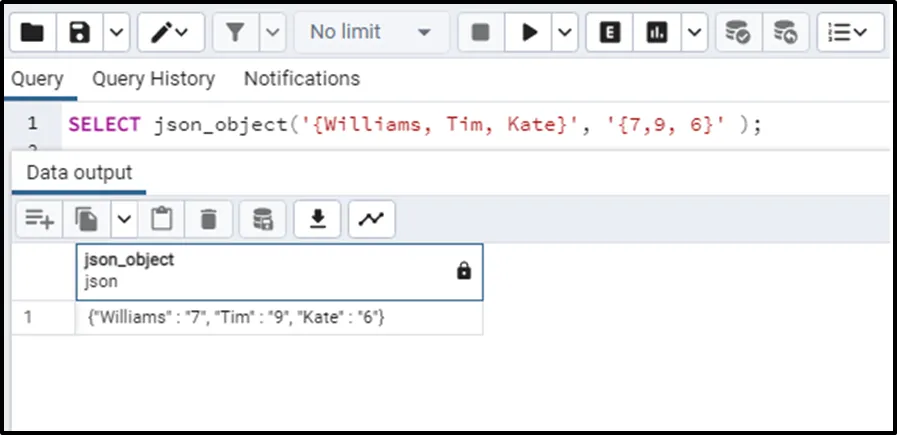Open the Notifications tab
The width and height of the screenshot is (897, 435).
(x=301, y=78)
